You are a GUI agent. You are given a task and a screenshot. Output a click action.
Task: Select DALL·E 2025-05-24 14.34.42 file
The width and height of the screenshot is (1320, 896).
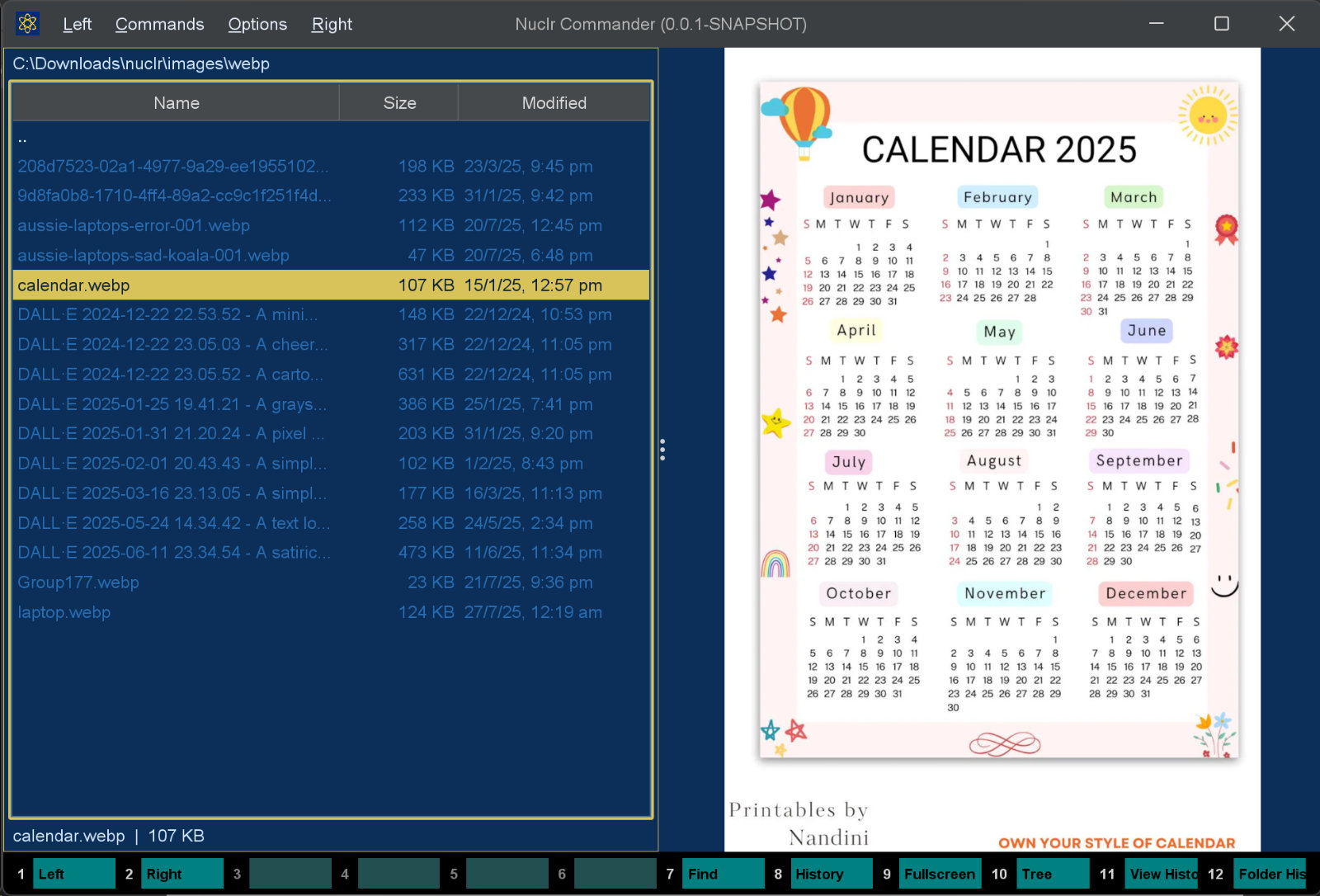331,522
